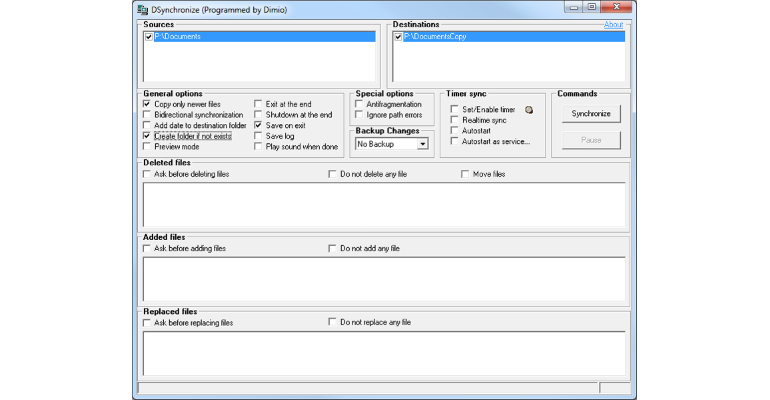The image size is (770, 400).
Task: Enable the Save log option
Action: tap(258, 136)
